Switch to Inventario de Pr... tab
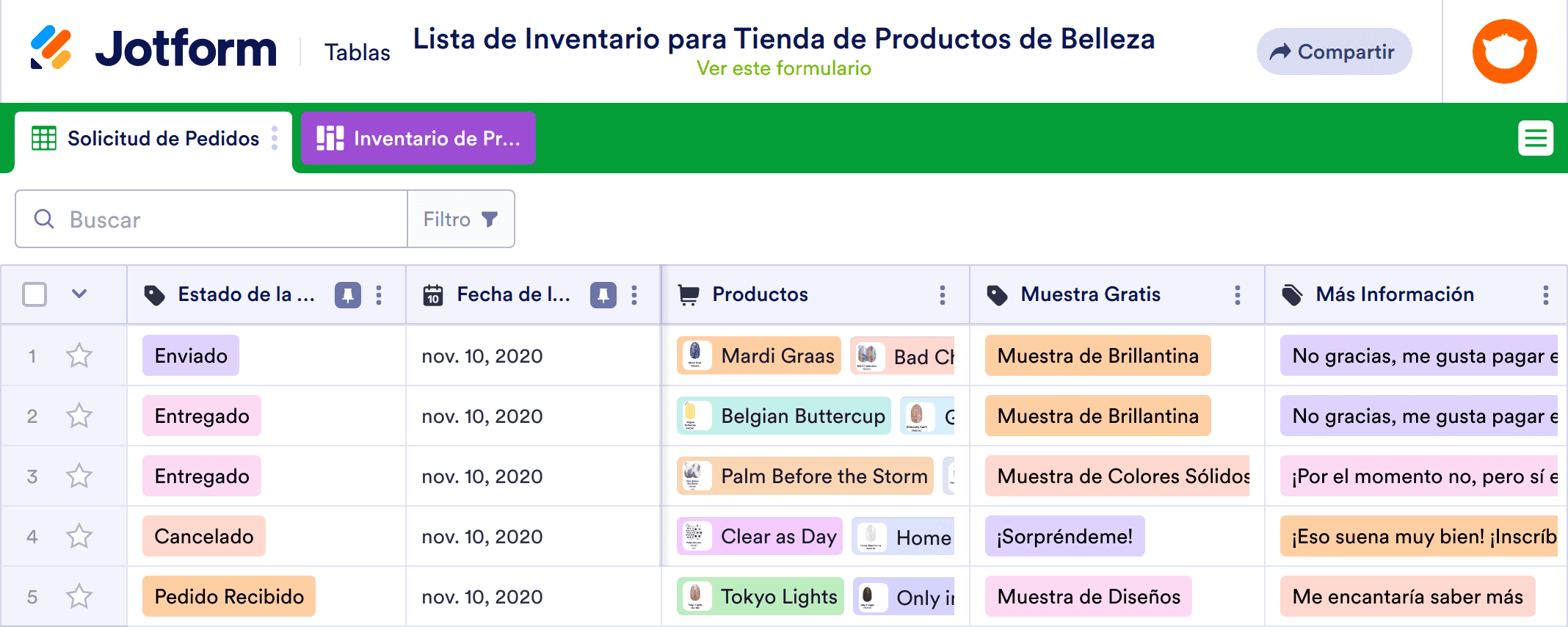Image resolution: width=1568 pixels, height=627 pixels. coord(418,138)
